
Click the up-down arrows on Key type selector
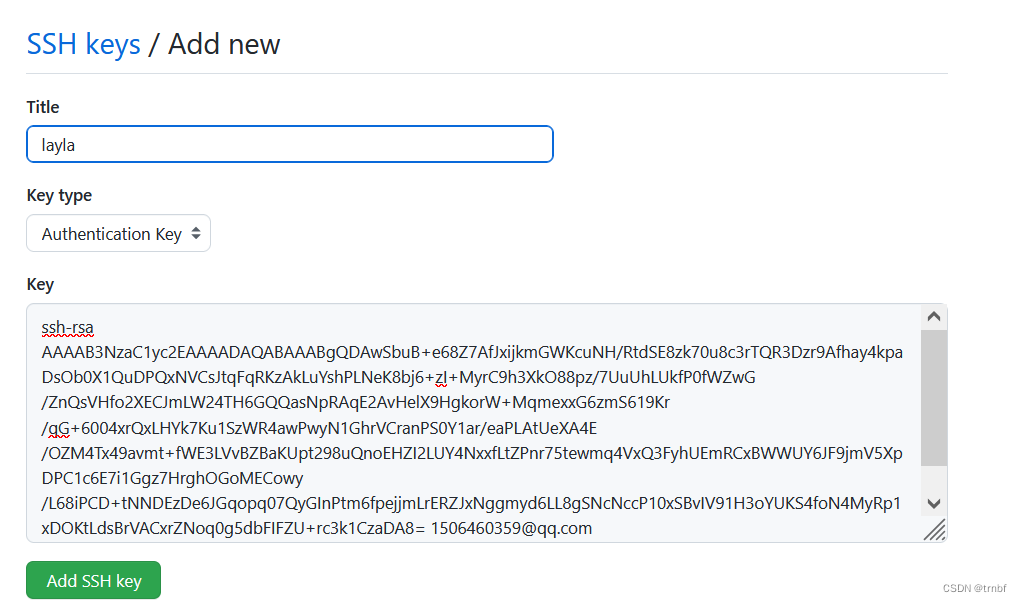point(196,234)
